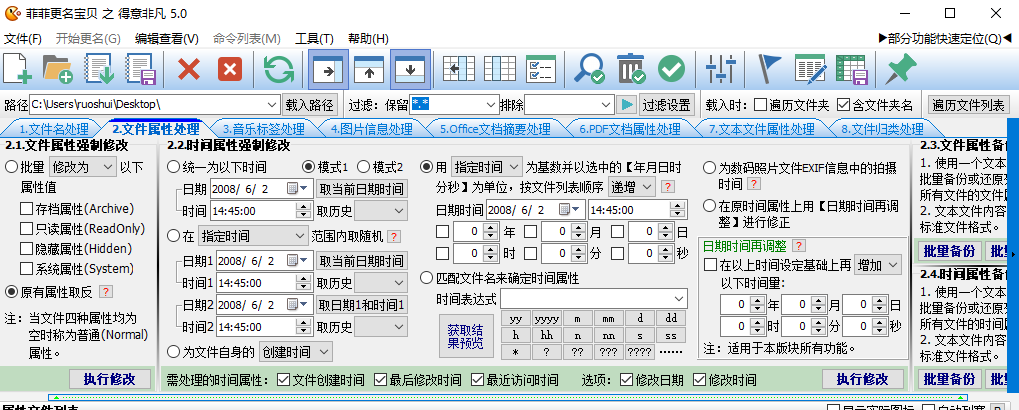
Task: Select the 统一为以下时间 radio button
Action: tap(174, 167)
